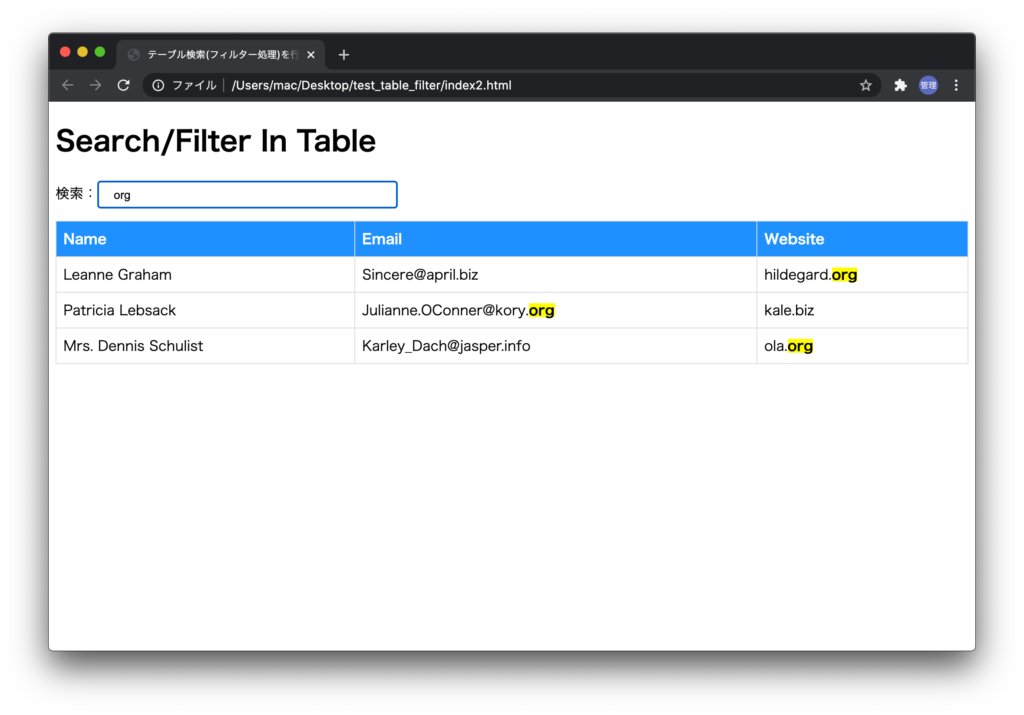Minimize the window with the yellow button

pos(82,52)
